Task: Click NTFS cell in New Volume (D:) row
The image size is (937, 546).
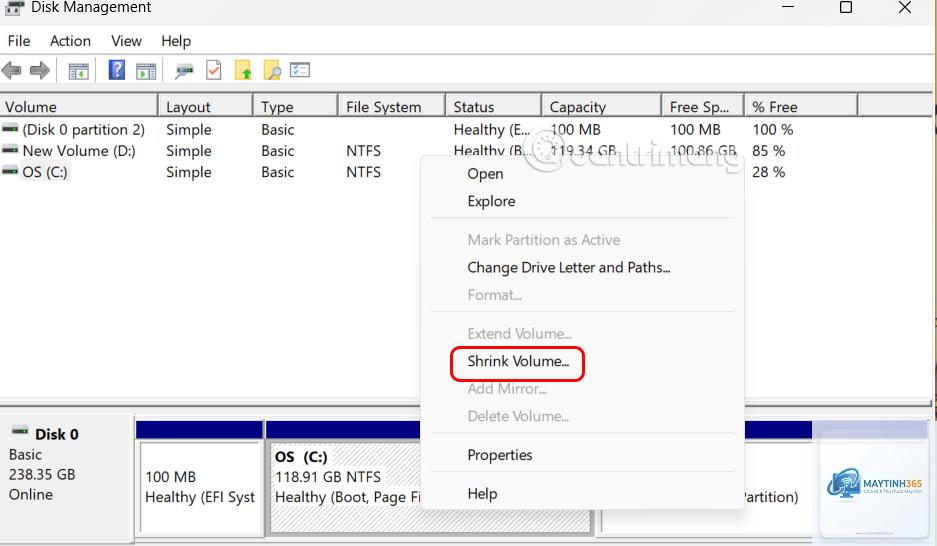Action: 363,151
